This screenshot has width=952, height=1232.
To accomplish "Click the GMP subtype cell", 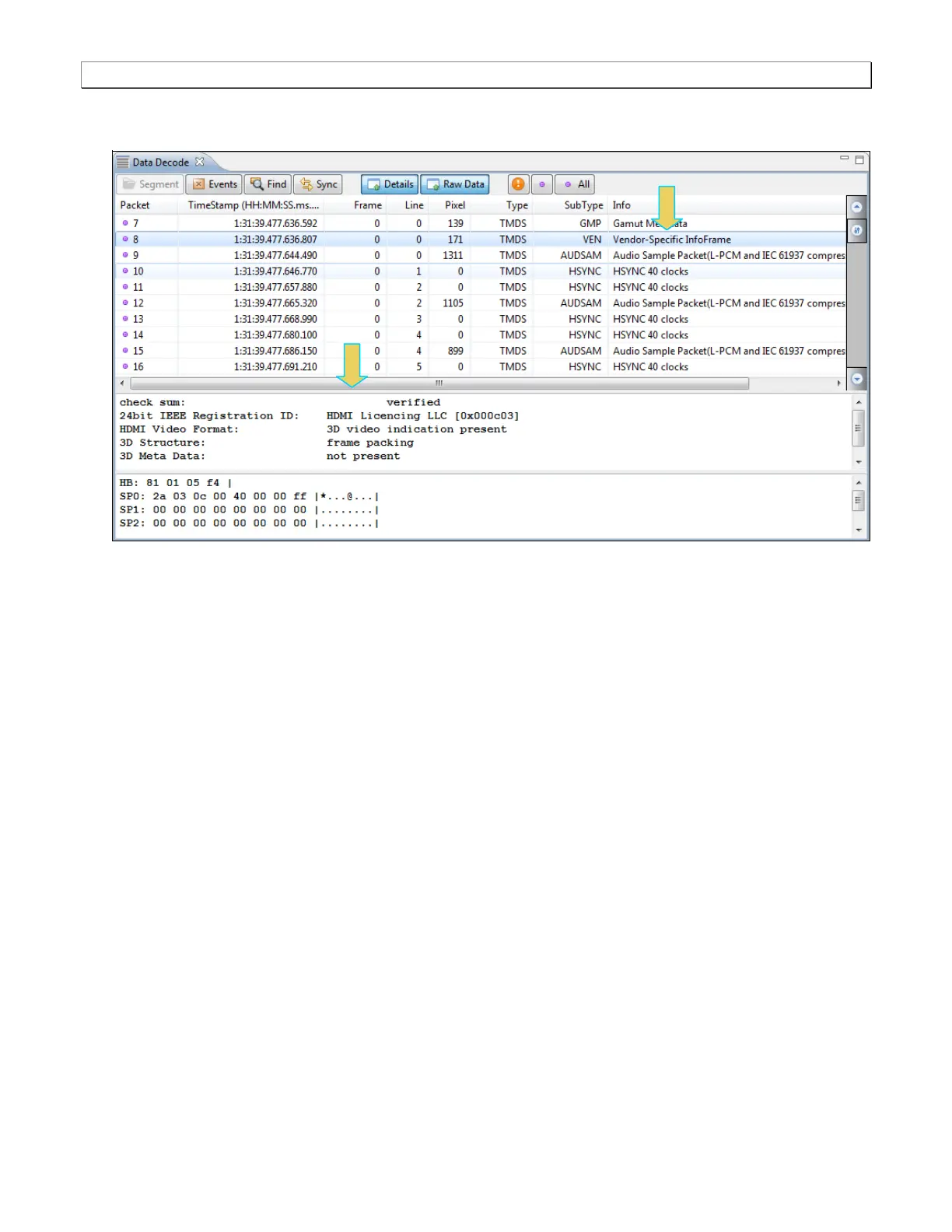I will tap(590, 223).
